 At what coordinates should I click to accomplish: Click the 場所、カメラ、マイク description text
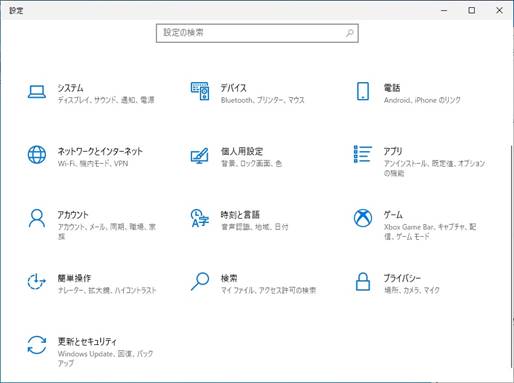coord(412,290)
